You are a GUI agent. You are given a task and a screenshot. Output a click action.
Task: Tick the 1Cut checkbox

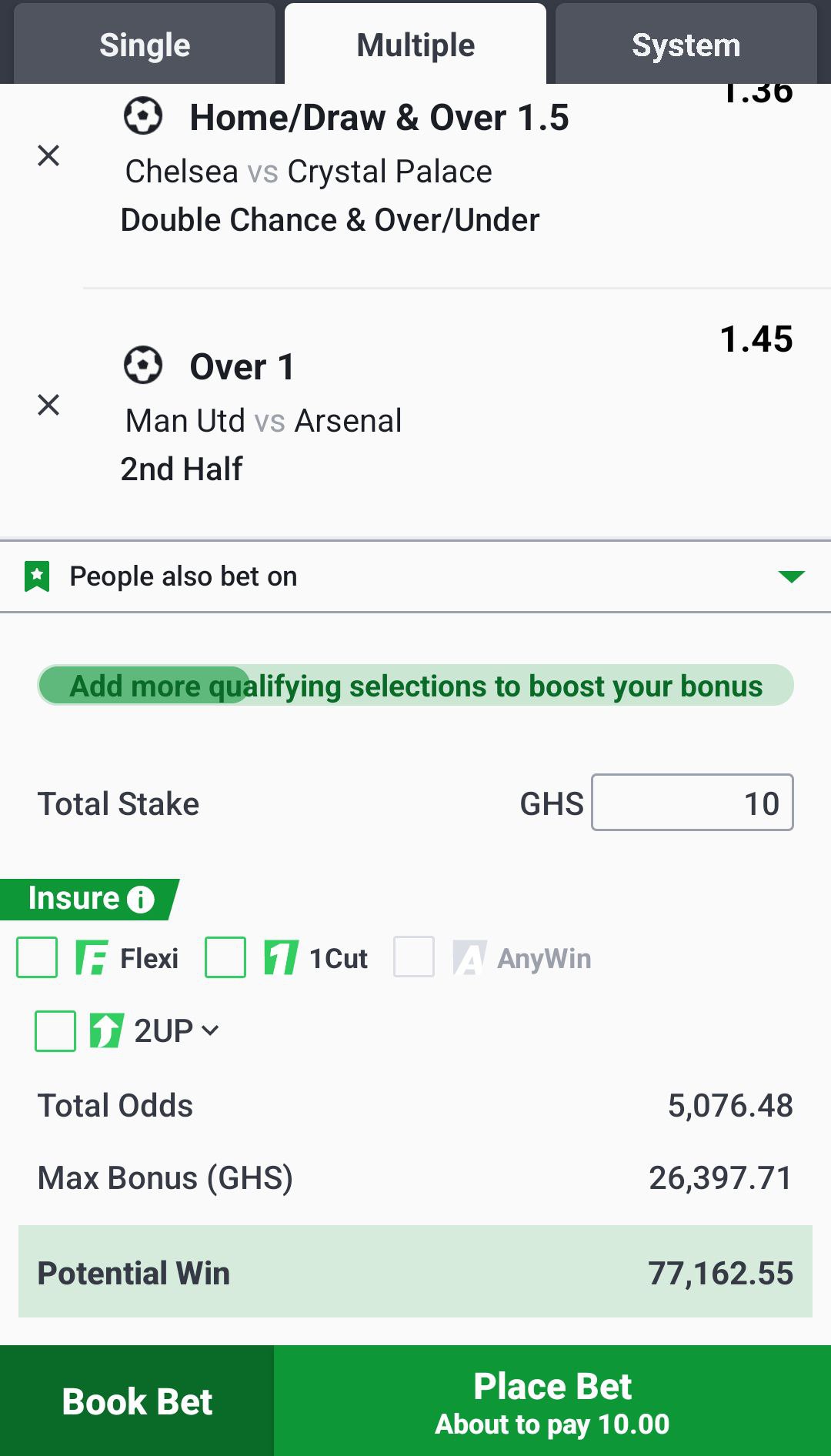pos(225,957)
